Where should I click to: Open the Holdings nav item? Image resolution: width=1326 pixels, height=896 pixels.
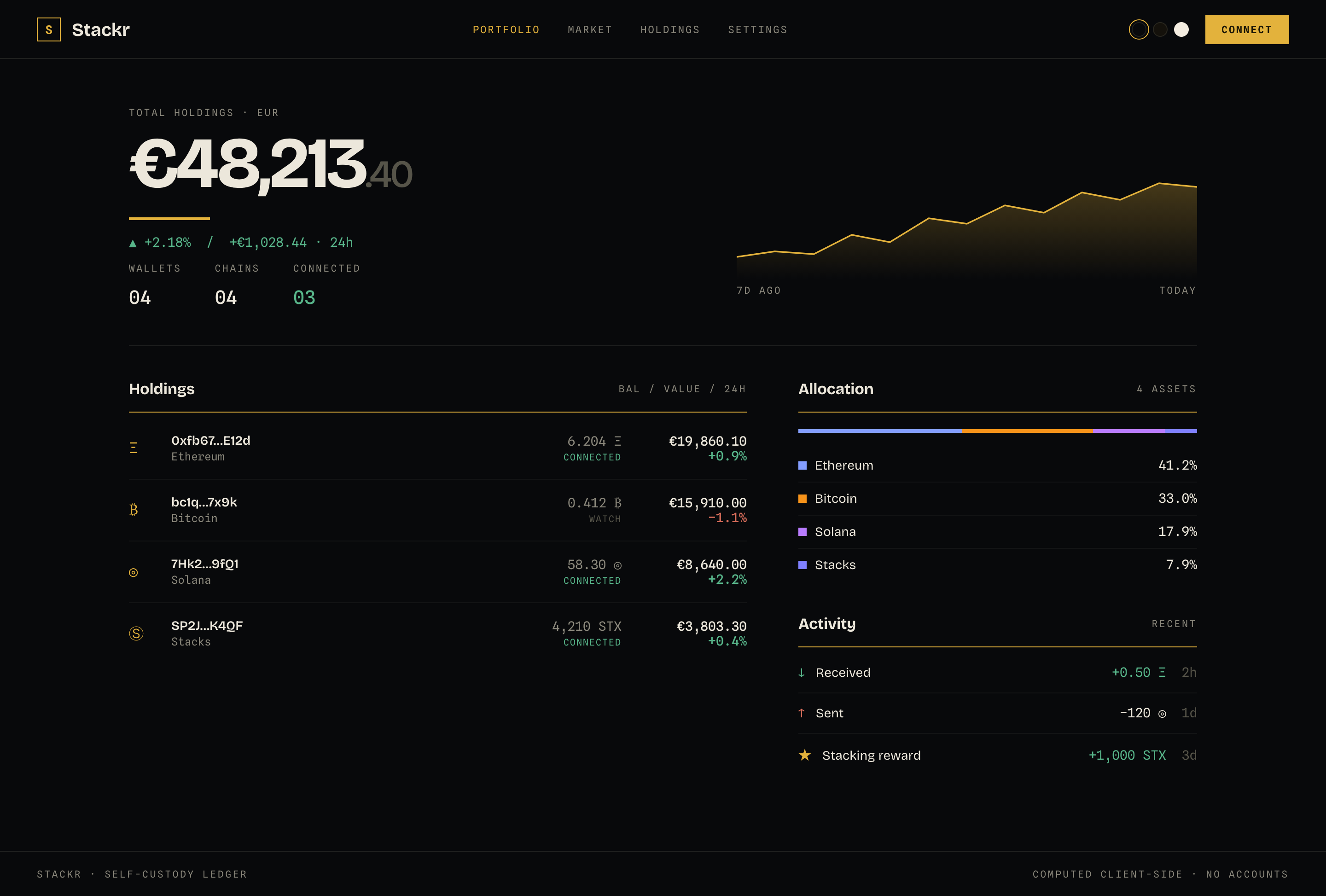[670, 29]
